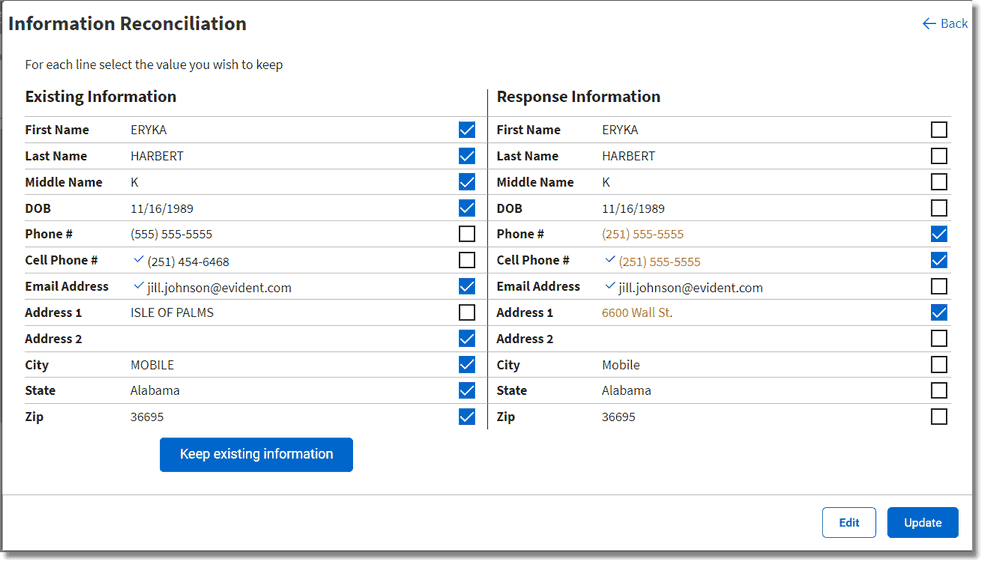Select existing address text ISLE OF PALMS

(x=172, y=313)
